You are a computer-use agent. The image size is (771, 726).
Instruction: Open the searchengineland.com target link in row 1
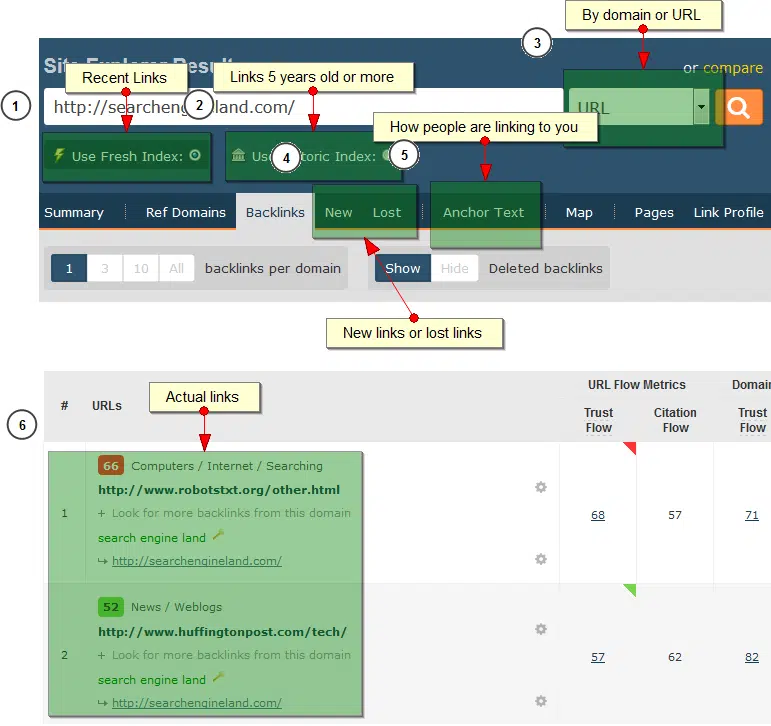[x=197, y=561]
